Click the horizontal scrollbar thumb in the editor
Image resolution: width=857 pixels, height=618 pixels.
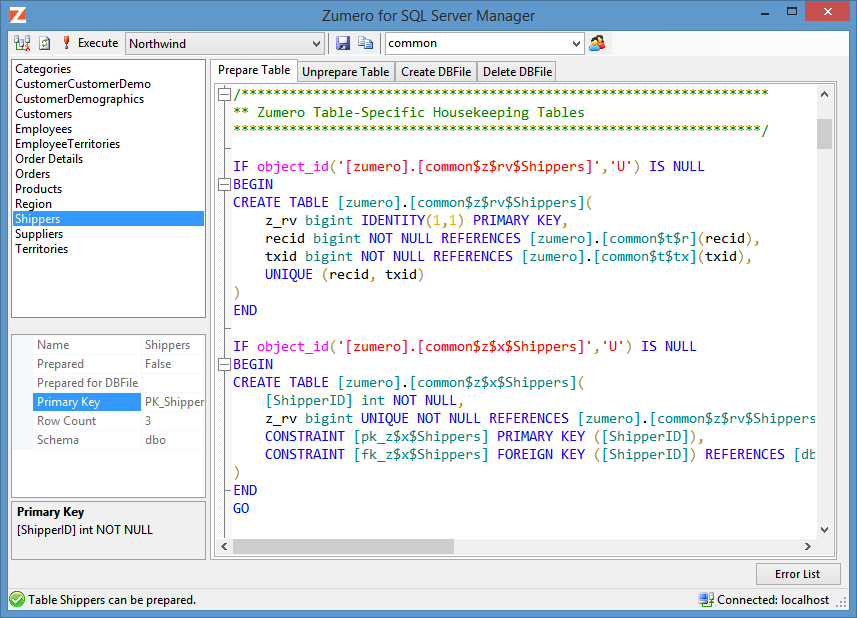[x=343, y=546]
